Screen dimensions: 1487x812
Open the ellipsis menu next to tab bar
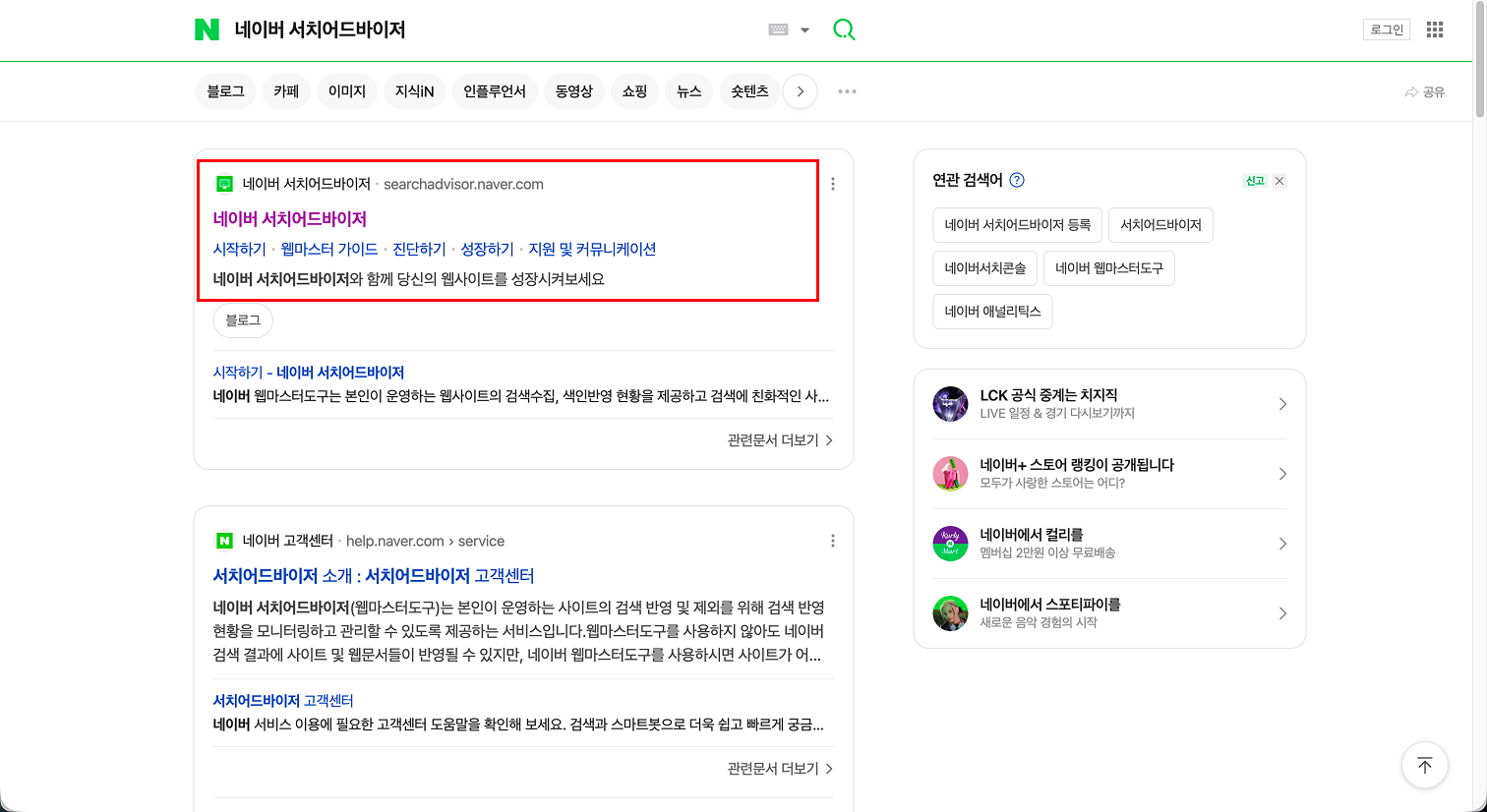(x=847, y=90)
